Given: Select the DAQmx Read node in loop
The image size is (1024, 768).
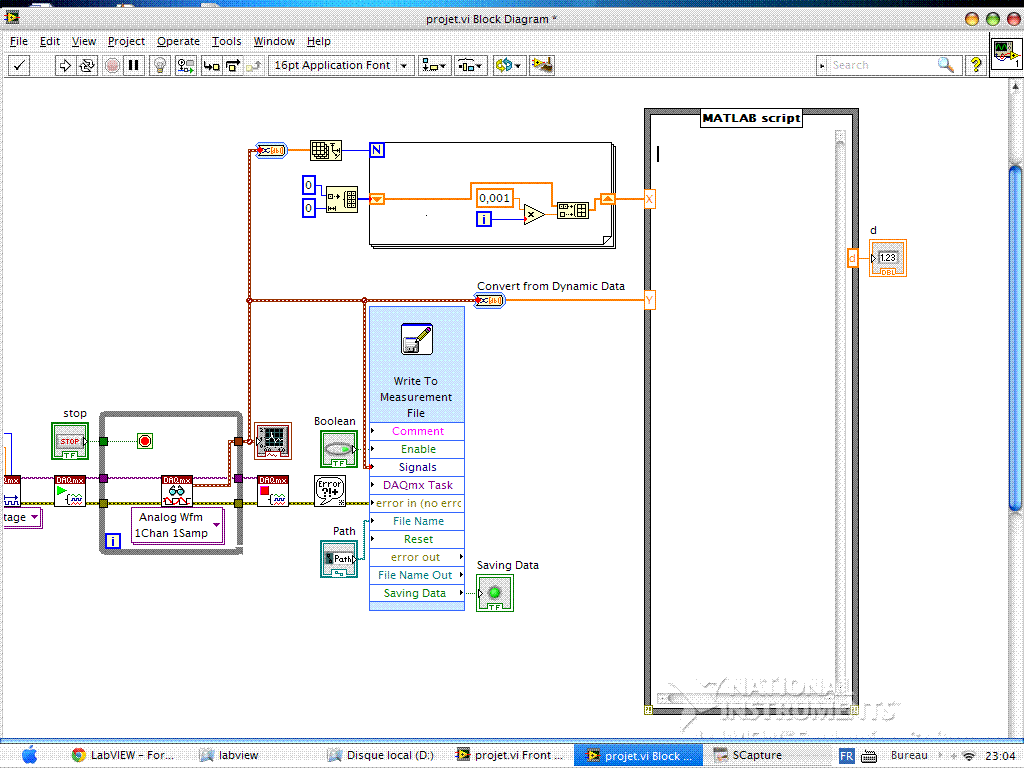Looking at the screenshot, I should (177, 491).
